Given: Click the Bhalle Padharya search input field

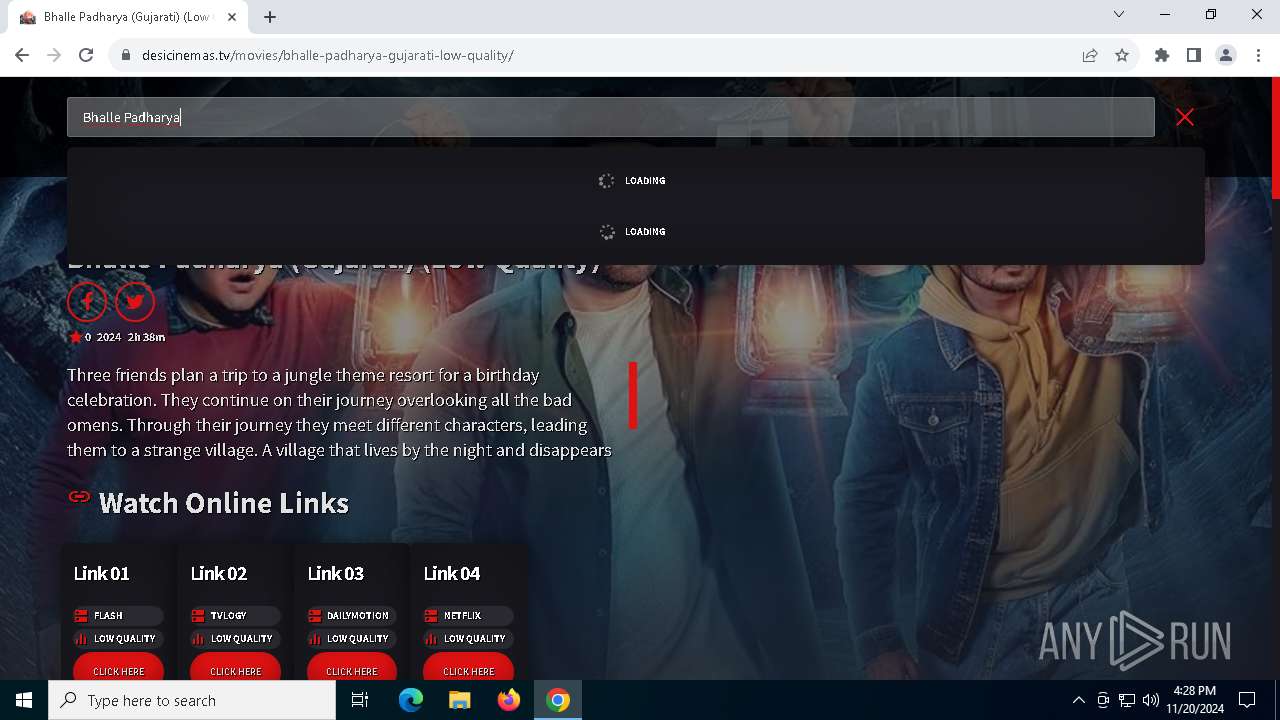Looking at the screenshot, I should [610, 117].
